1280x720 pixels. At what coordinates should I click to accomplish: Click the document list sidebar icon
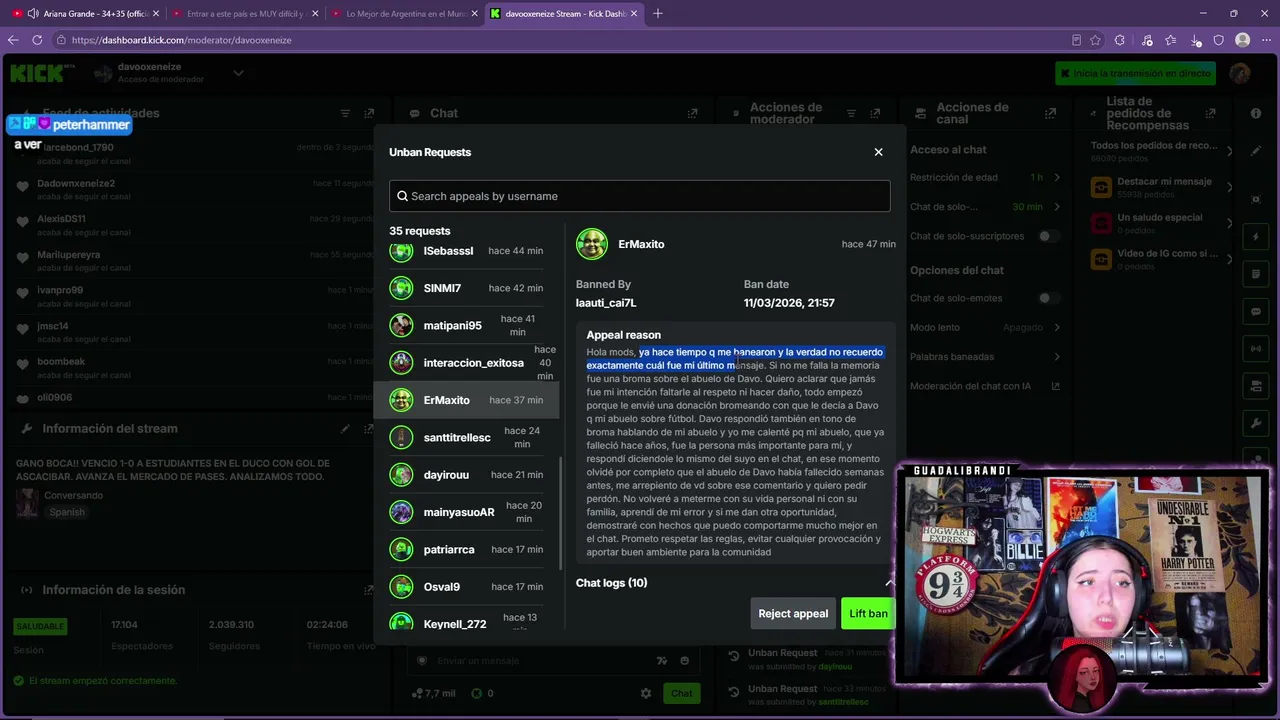(1256, 274)
